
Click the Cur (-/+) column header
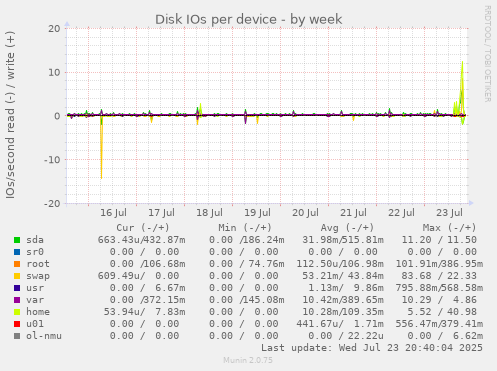coord(143,228)
